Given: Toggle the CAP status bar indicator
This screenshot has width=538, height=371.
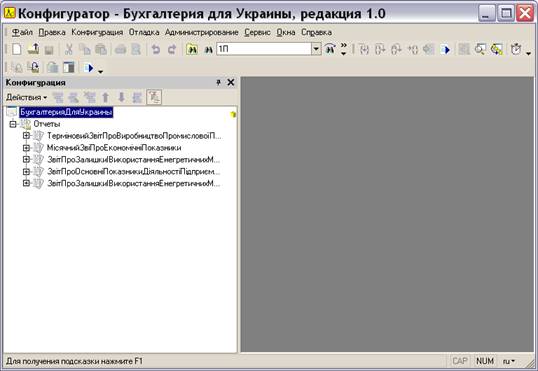Looking at the screenshot, I should click(460, 361).
